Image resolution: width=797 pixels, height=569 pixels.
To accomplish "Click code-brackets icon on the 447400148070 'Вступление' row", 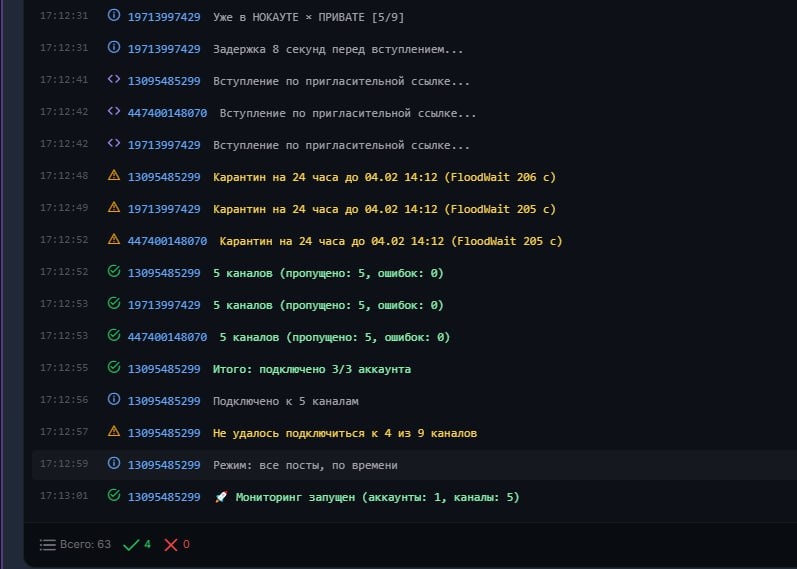I will click(x=114, y=111).
